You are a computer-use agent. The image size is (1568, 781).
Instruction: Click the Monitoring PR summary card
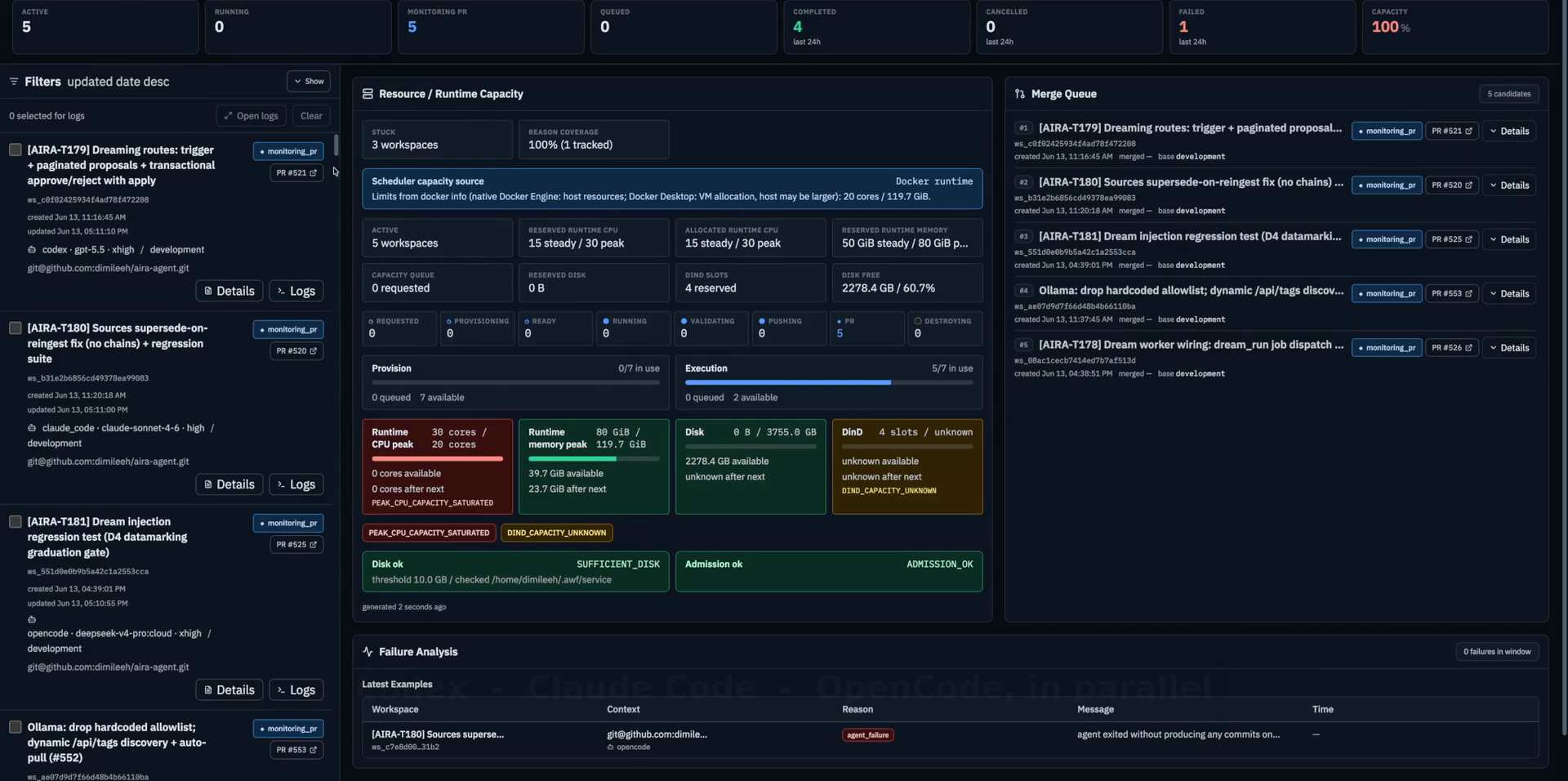491,27
